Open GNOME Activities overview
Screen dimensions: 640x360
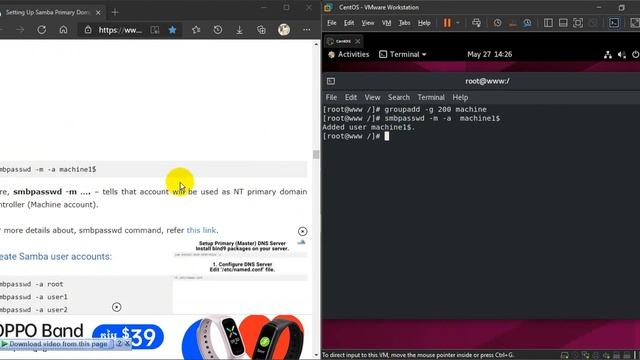[349, 54]
